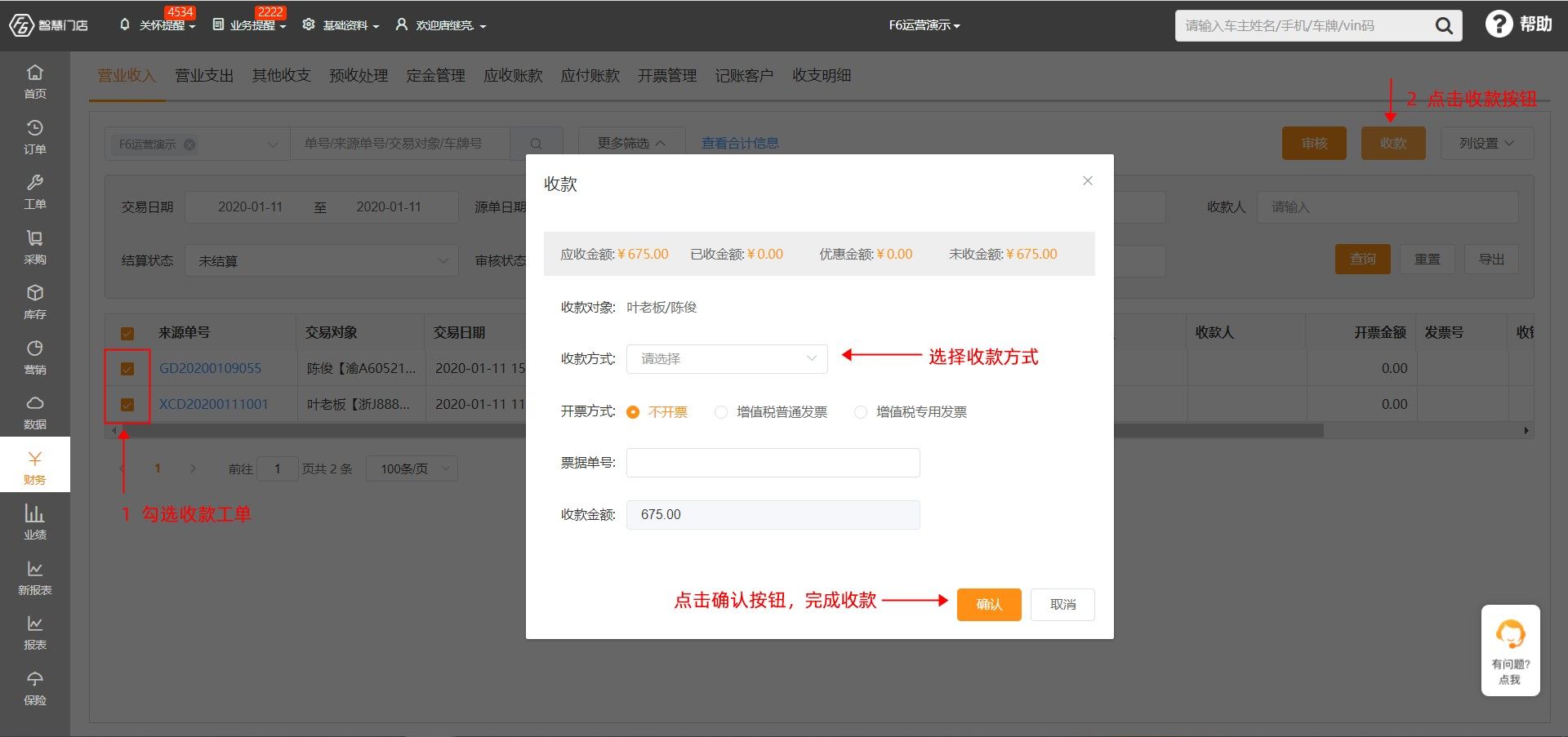Click the top search box for 车主姓名
Image resolution: width=1568 pixels, height=737 pixels.
click(x=1303, y=26)
